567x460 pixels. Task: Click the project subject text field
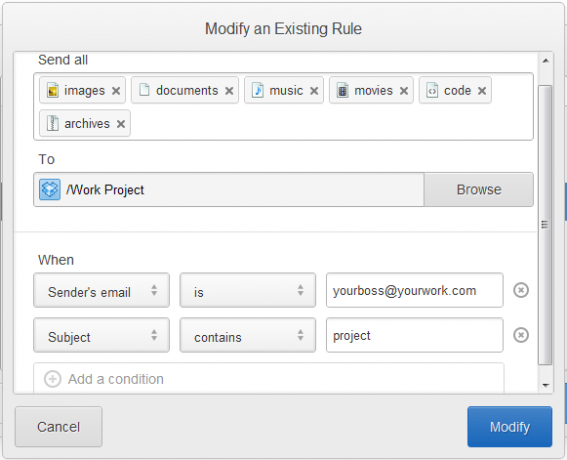coord(414,335)
